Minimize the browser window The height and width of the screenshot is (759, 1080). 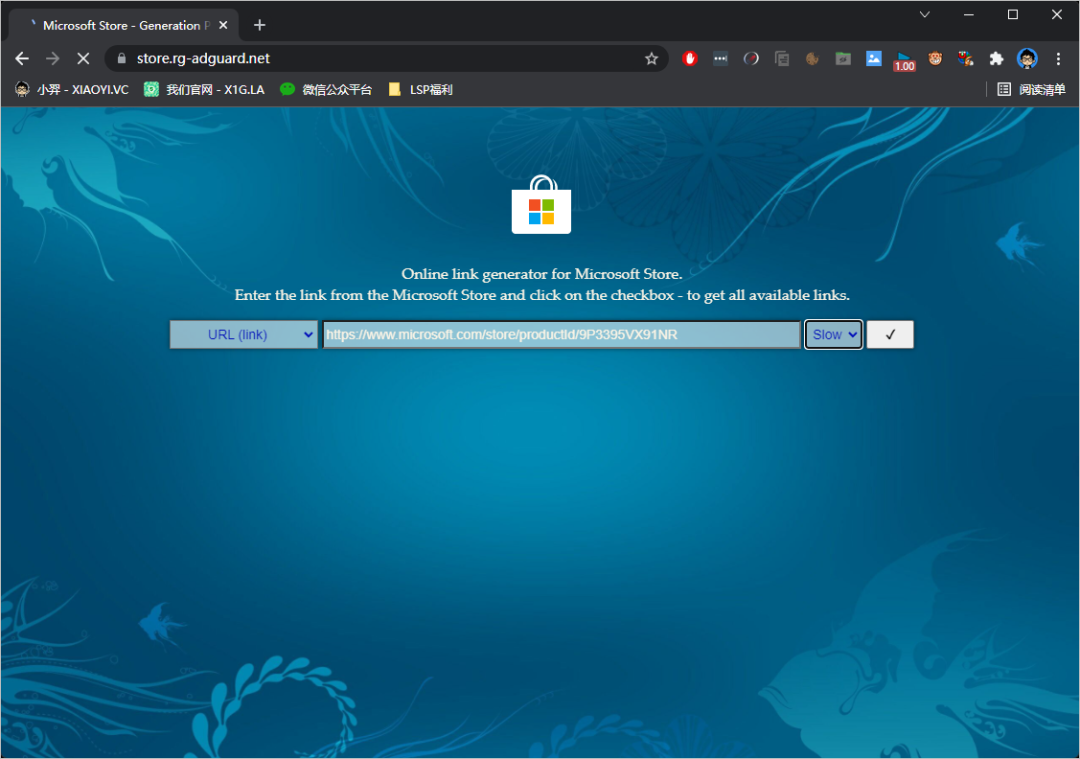[x=968, y=14]
